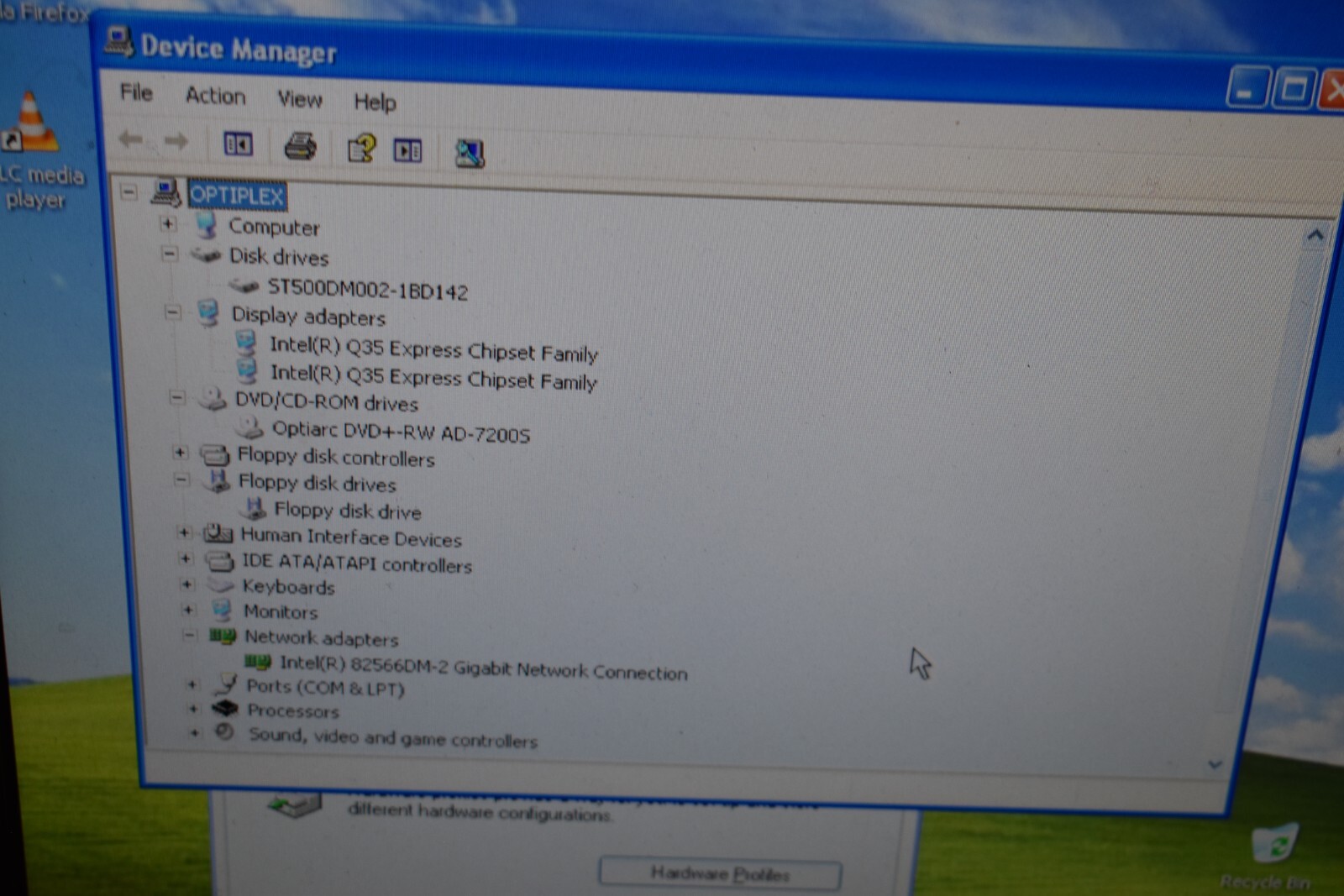Image resolution: width=1344 pixels, height=896 pixels.
Task: Open the View menu
Action: coord(300,99)
